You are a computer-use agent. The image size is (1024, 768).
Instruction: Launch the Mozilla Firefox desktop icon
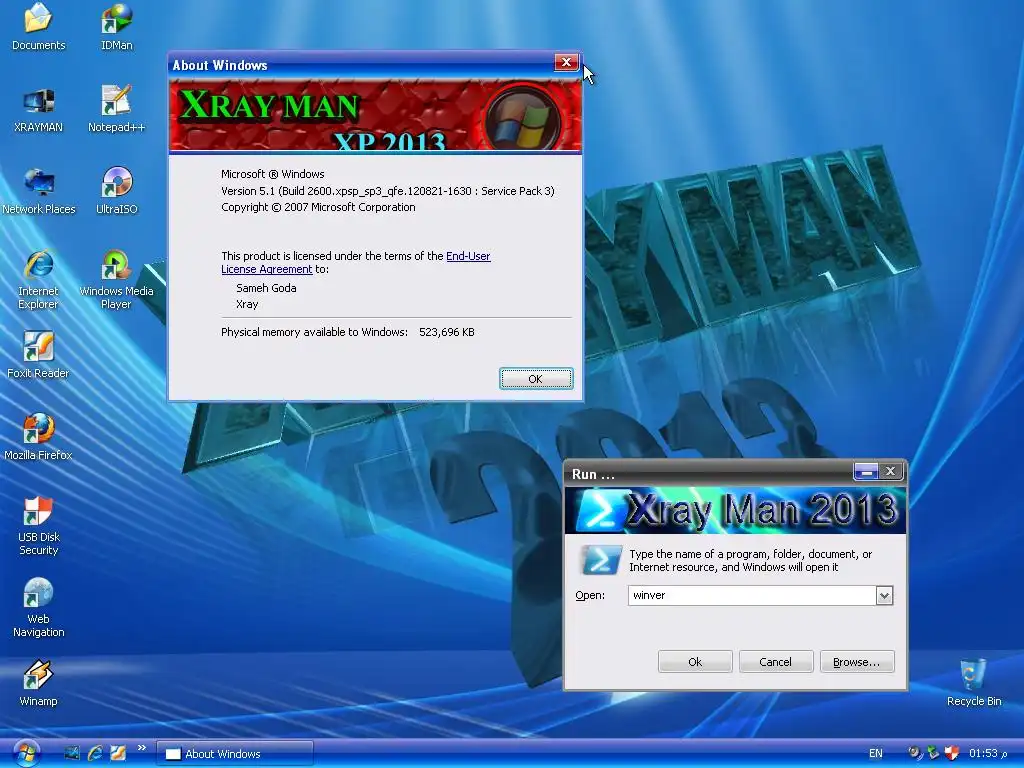point(39,437)
